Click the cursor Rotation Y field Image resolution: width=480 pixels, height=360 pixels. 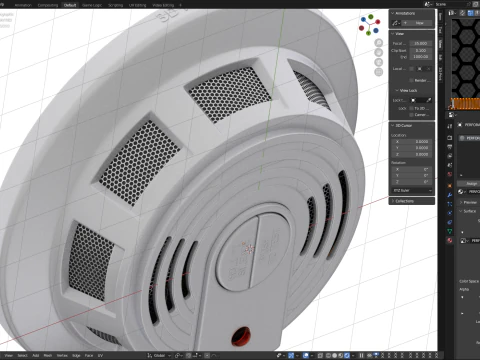[412, 175]
